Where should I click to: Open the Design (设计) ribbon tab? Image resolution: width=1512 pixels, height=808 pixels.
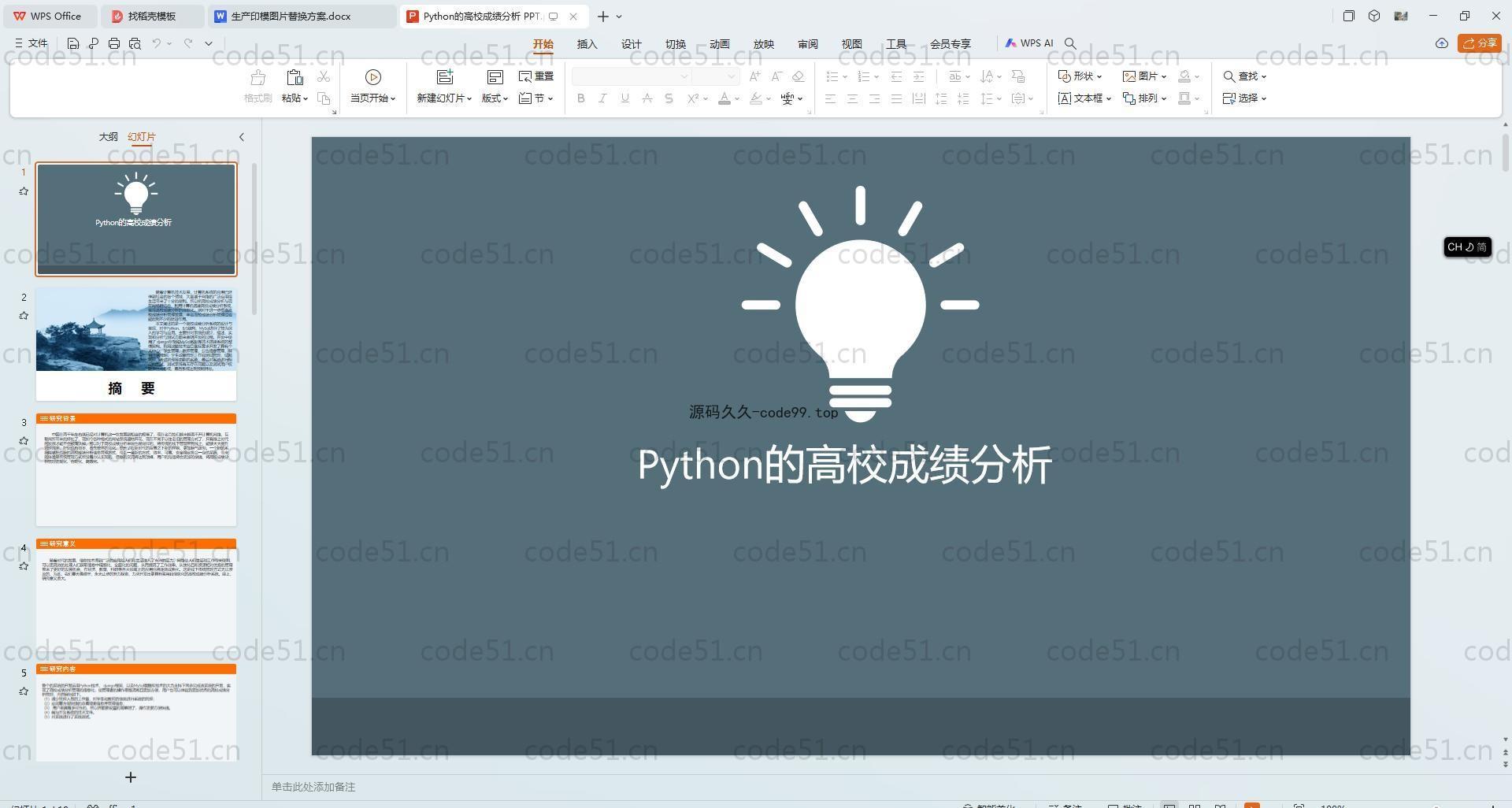(632, 44)
